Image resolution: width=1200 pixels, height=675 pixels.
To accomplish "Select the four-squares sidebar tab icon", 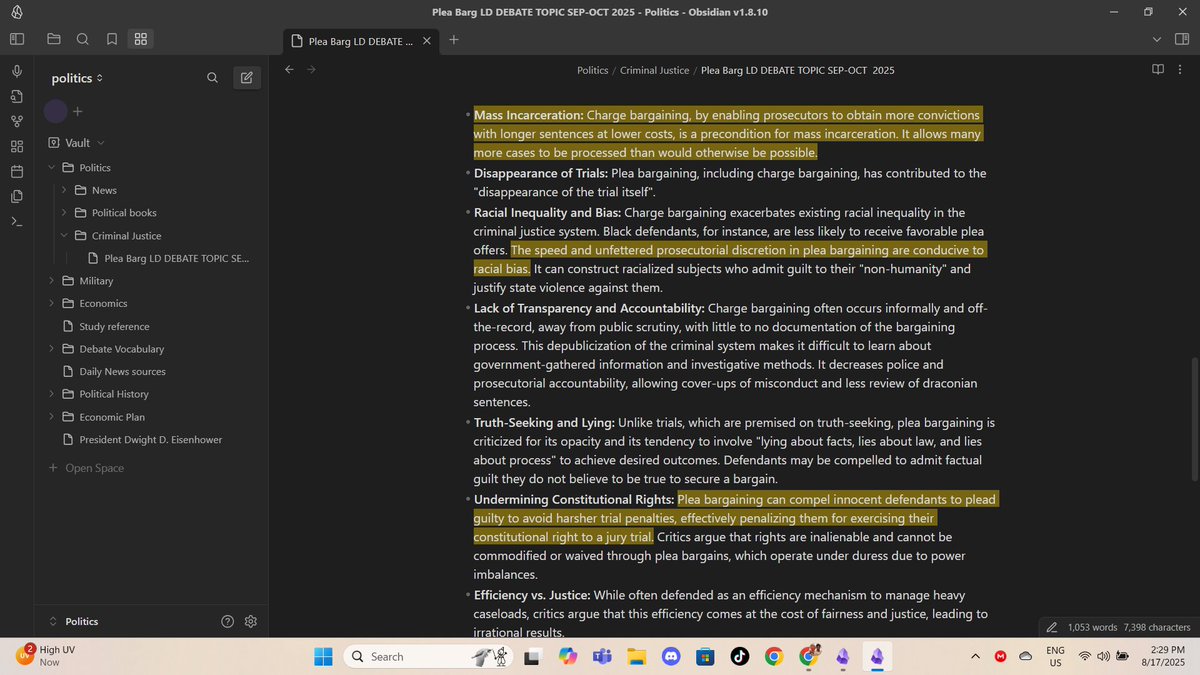I will [141, 39].
